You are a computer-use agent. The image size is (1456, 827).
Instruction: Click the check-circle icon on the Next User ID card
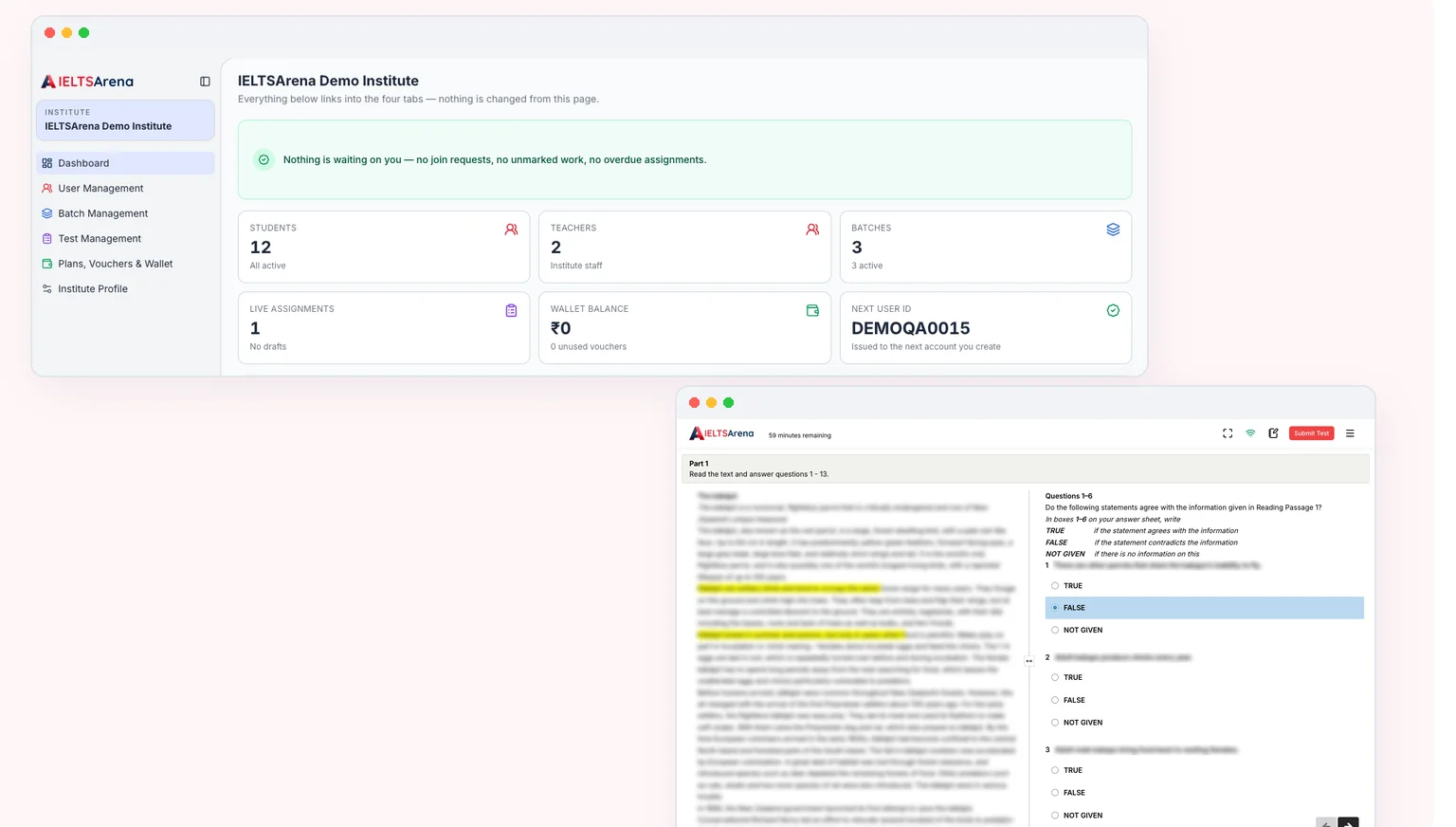click(x=1113, y=310)
